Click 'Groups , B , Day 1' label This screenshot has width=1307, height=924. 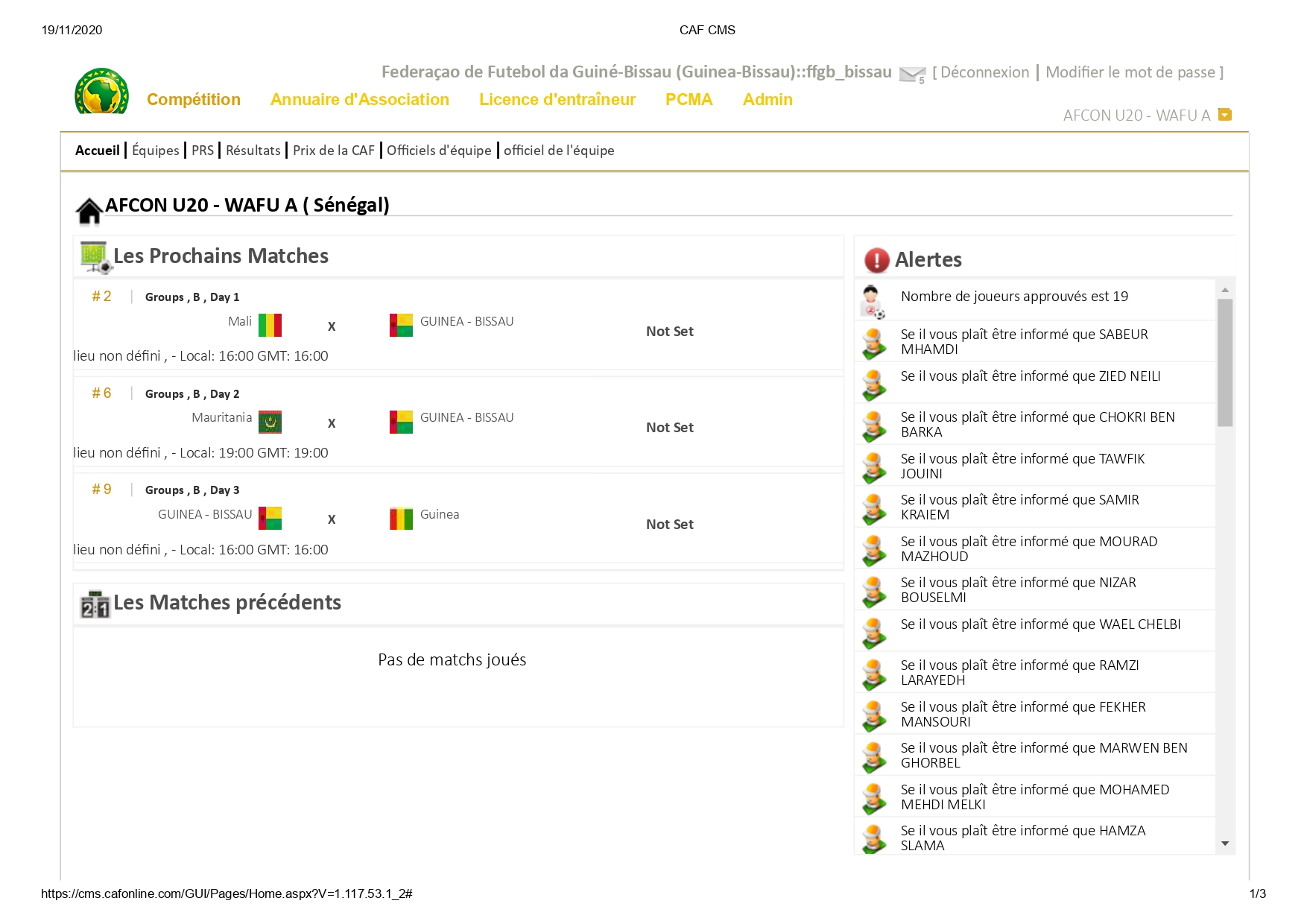pyautogui.click(x=192, y=297)
